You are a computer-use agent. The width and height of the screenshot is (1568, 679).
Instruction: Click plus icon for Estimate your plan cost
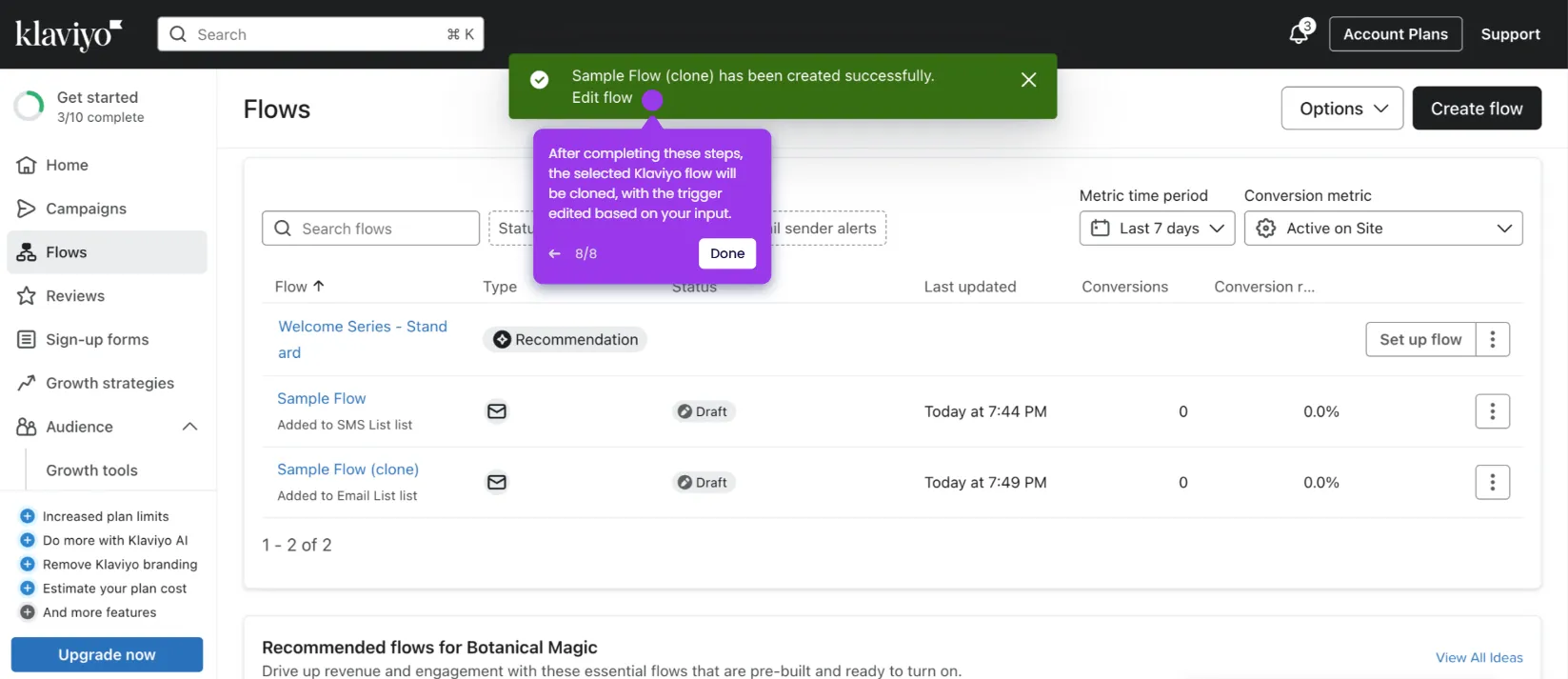[28, 589]
